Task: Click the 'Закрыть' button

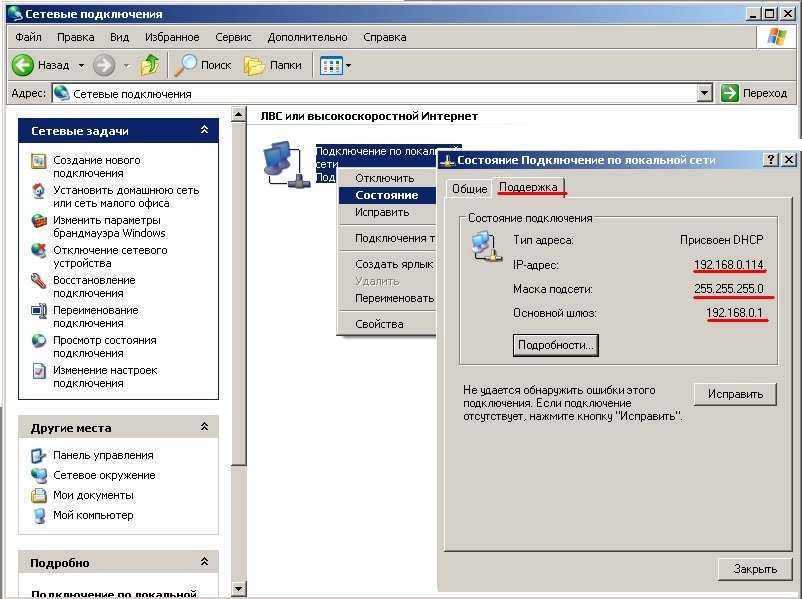Action: (747, 569)
